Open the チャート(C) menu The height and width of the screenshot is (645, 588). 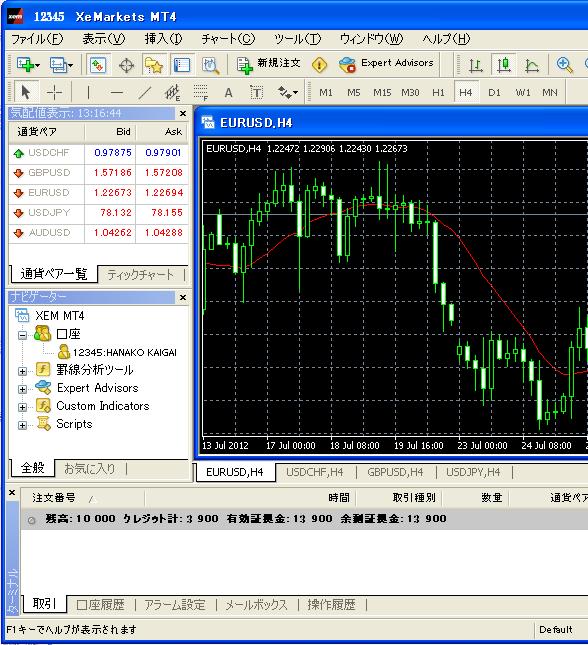click(x=228, y=39)
